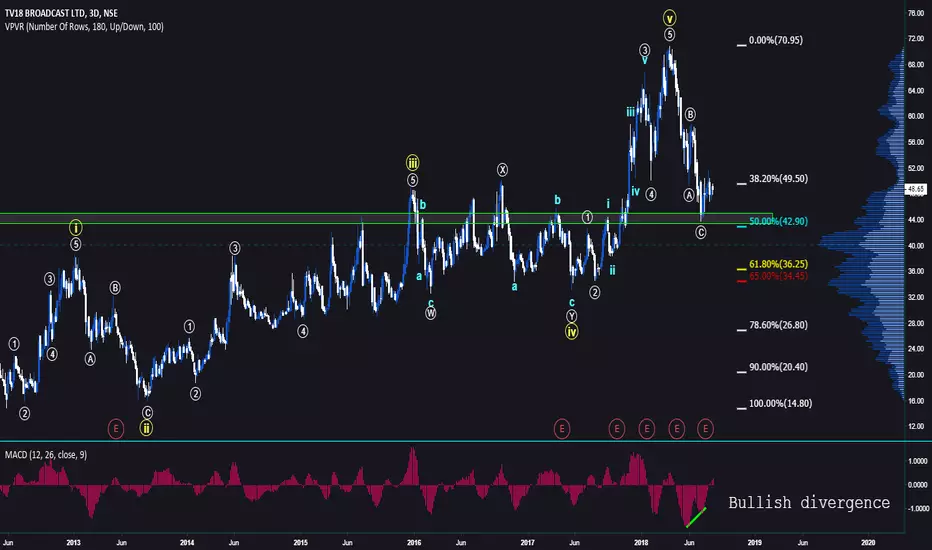Select the yellow circled wave v label

click(x=670, y=18)
